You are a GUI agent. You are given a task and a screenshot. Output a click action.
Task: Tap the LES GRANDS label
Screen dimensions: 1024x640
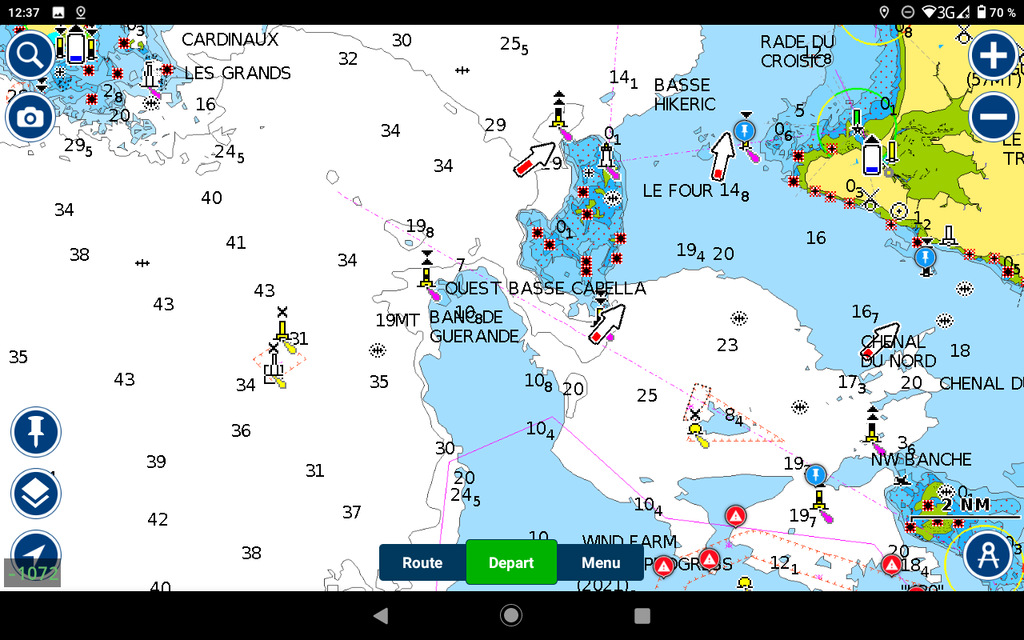click(238, 73)
